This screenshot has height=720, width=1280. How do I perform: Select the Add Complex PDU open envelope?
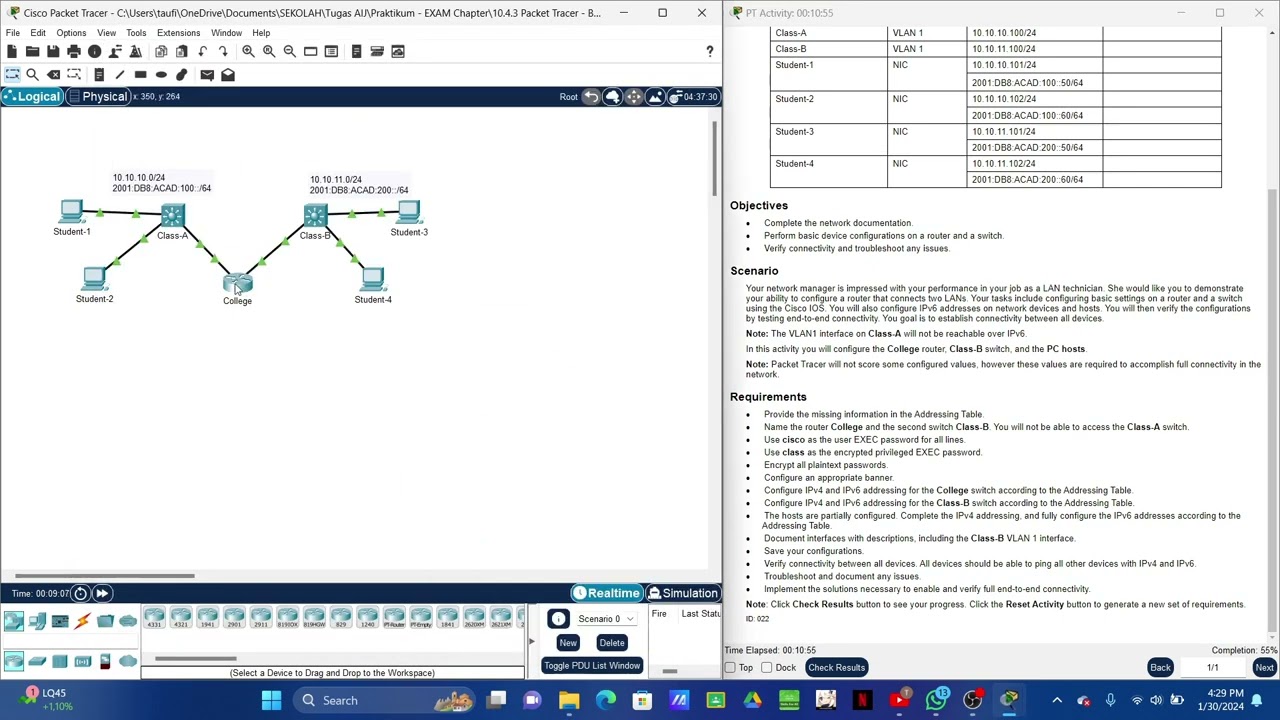pyautogui.click(x=228, y=75)
